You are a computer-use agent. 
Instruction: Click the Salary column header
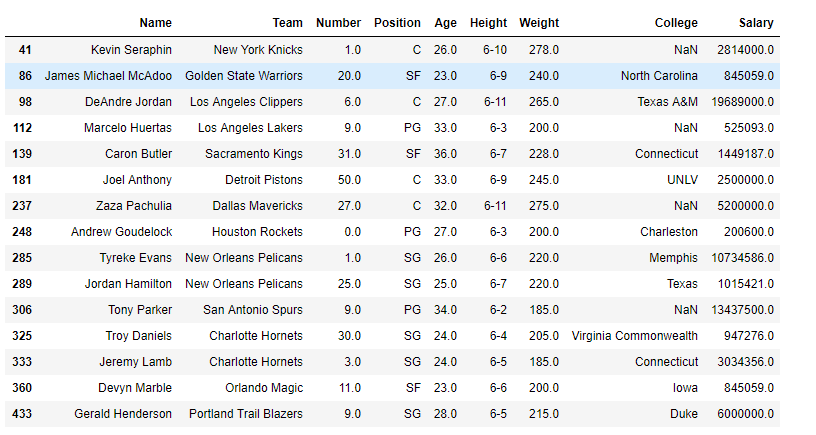coord(756,23)
